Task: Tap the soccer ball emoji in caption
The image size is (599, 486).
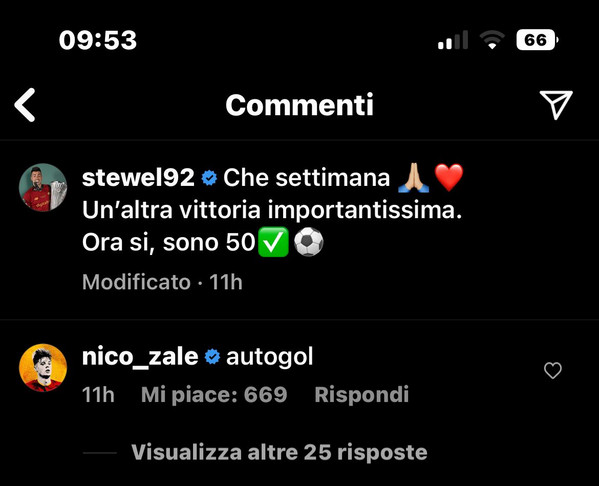Action: pos(309,242)
